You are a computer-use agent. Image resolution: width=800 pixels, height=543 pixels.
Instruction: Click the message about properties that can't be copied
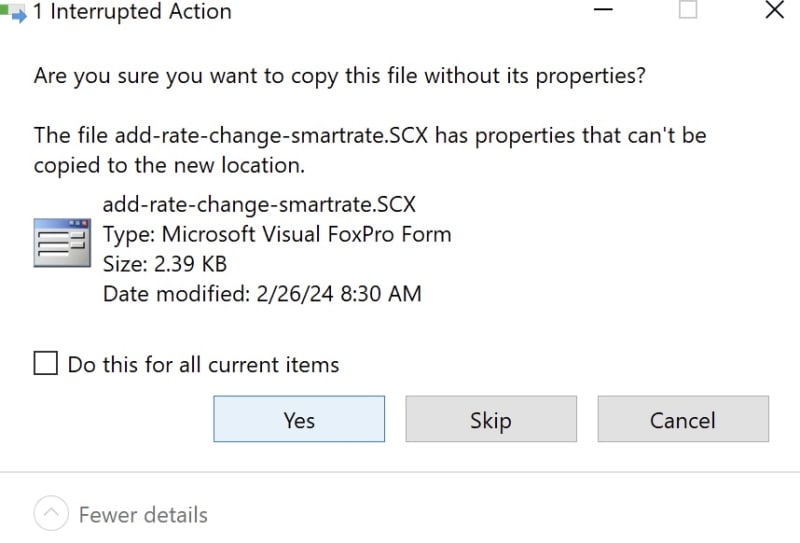coord(370,151)
